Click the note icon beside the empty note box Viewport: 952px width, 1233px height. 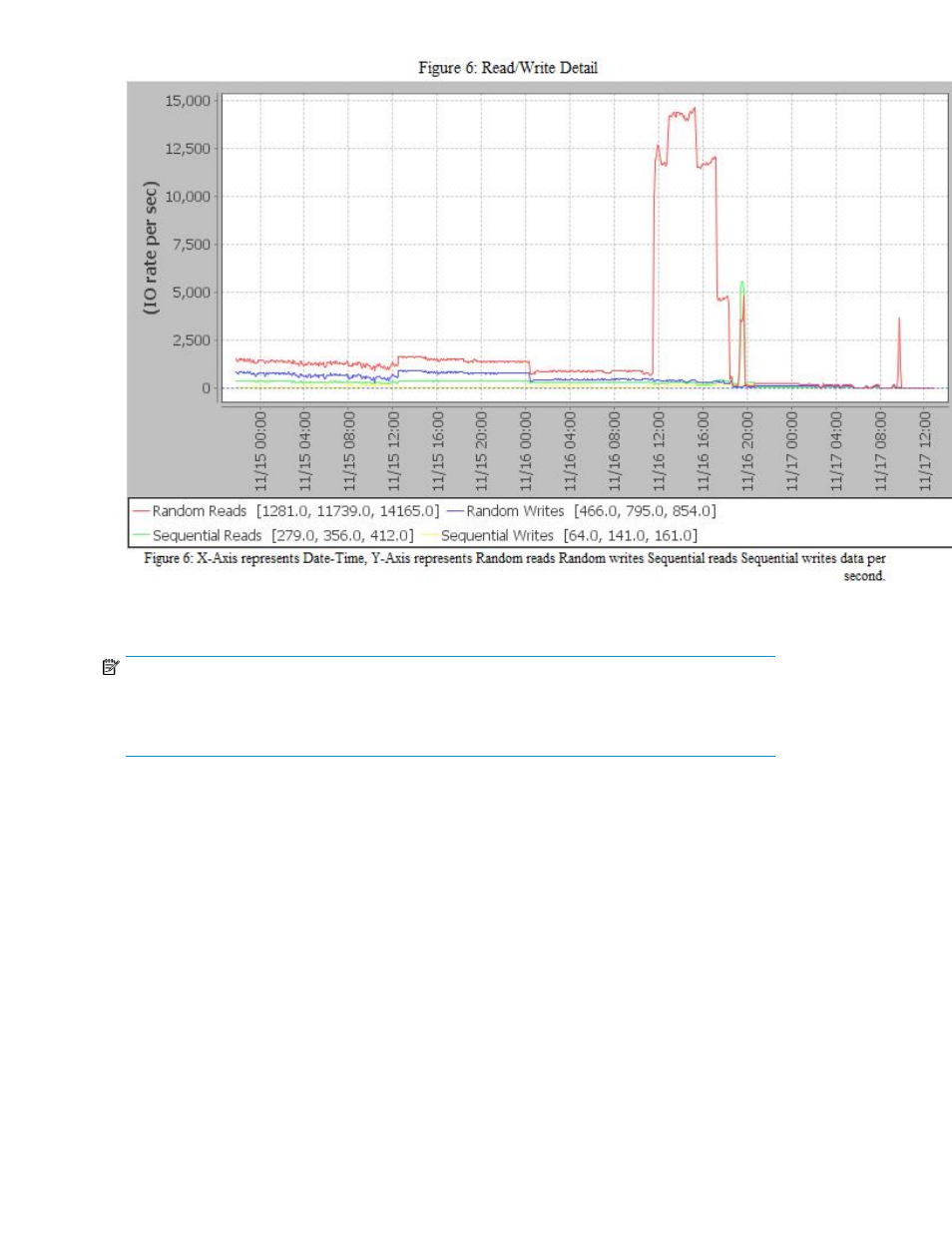click(111, 667)
